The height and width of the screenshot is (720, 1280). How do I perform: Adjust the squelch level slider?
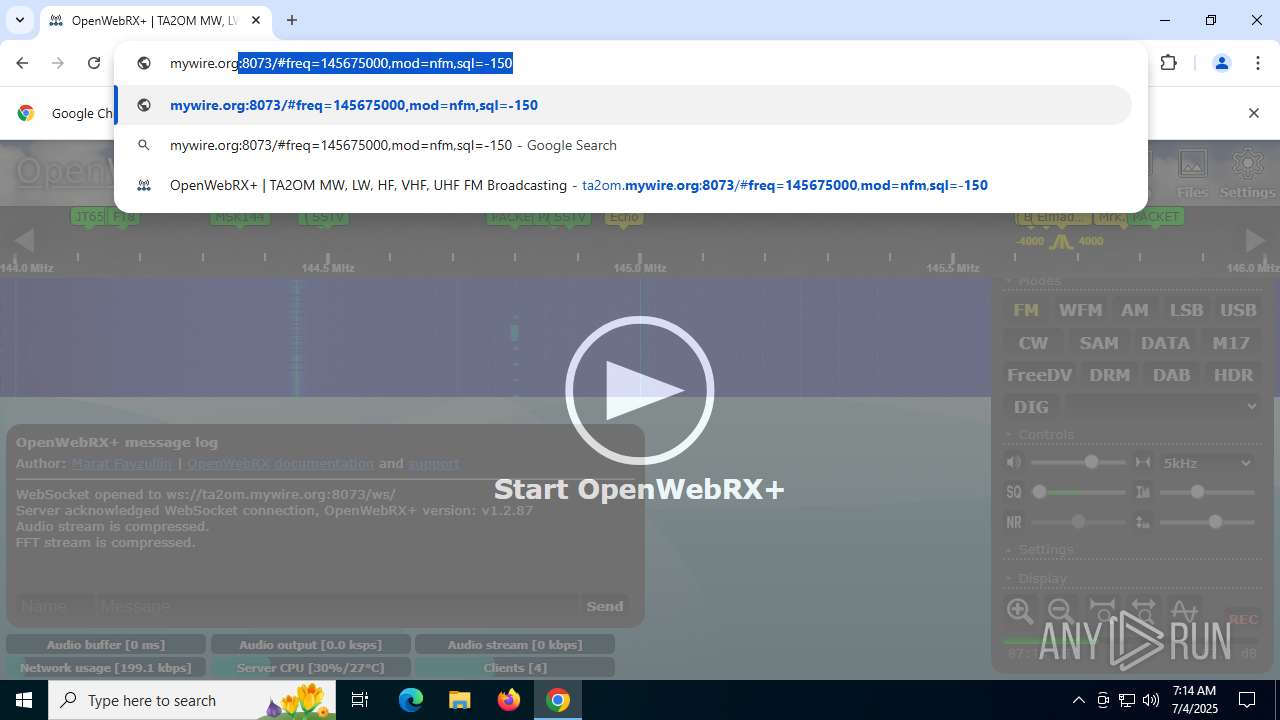1078,492
